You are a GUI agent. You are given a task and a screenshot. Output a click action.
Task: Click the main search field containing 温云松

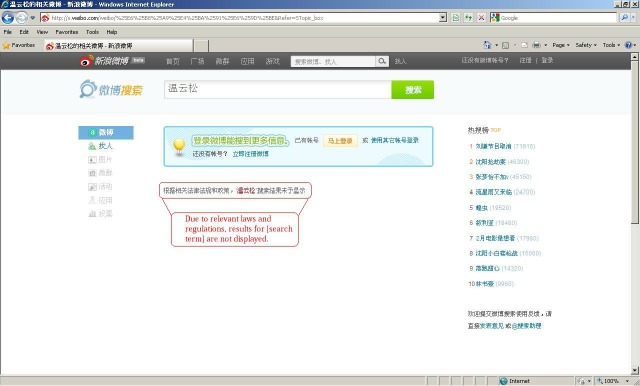tap(278, 89)
